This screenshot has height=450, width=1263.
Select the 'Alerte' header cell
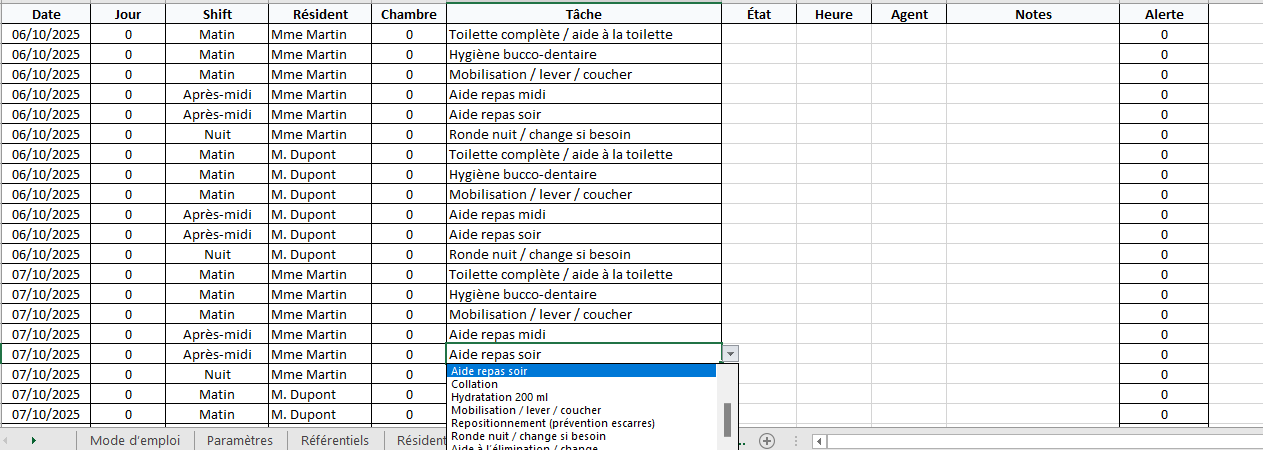1164,14
